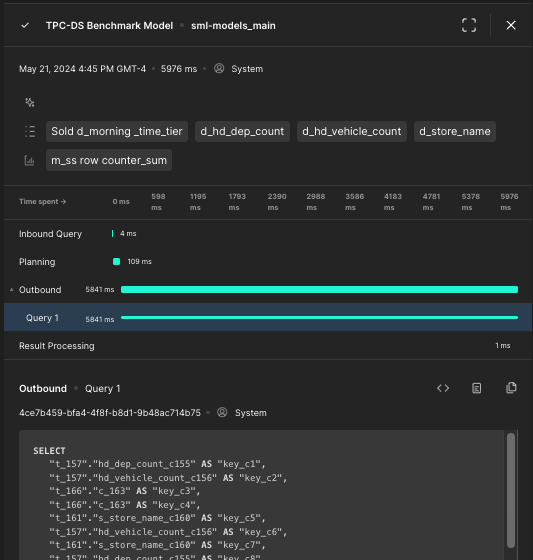Viewport: 533px width, 560px height.
Task: Collapse the Outbound row
Action: point(12,290)
